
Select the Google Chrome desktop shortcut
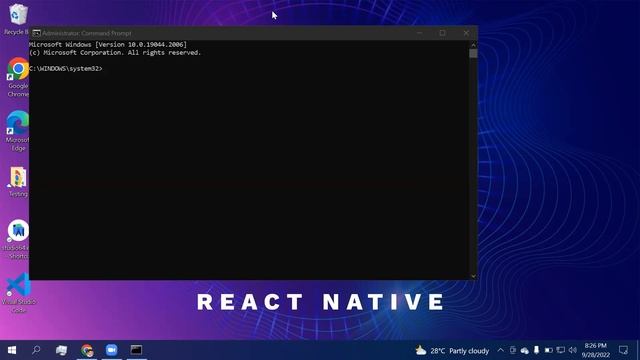tap(18, 78)
